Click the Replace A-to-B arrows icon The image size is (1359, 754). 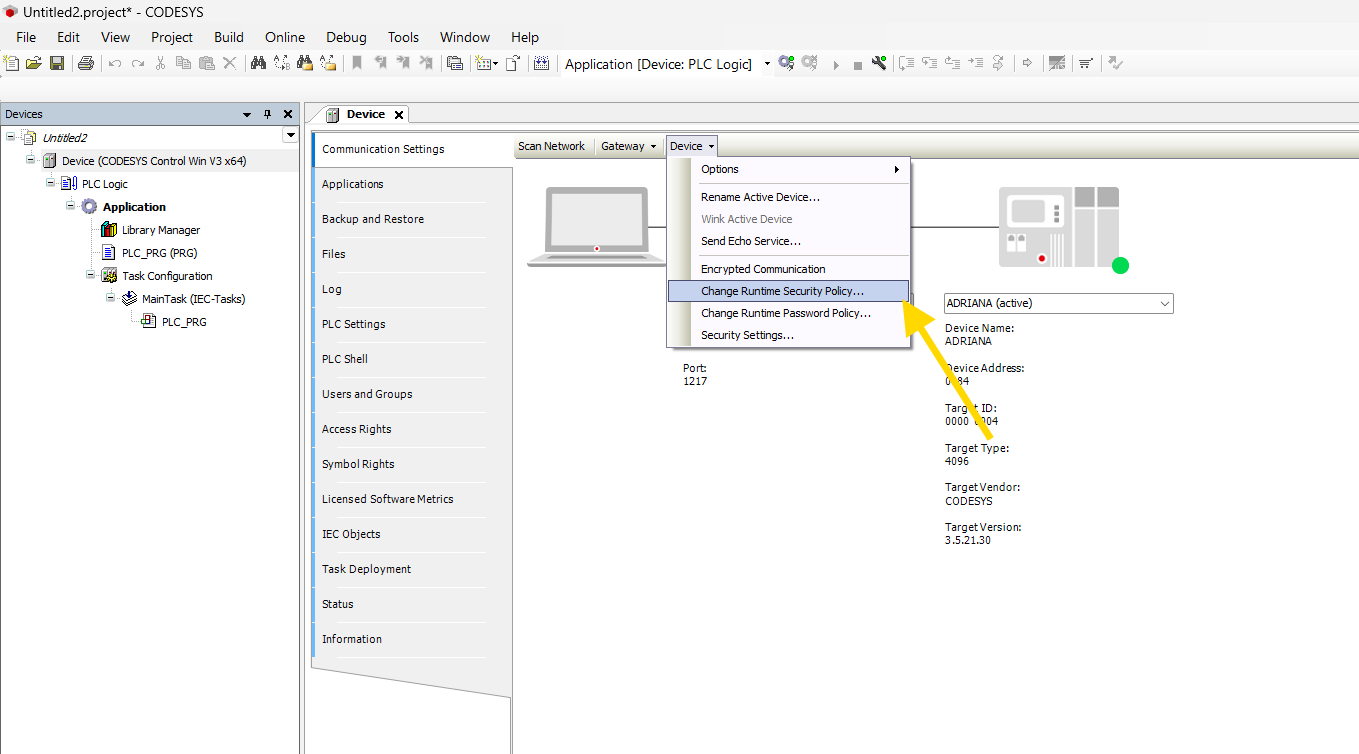(x=282, y=63)
